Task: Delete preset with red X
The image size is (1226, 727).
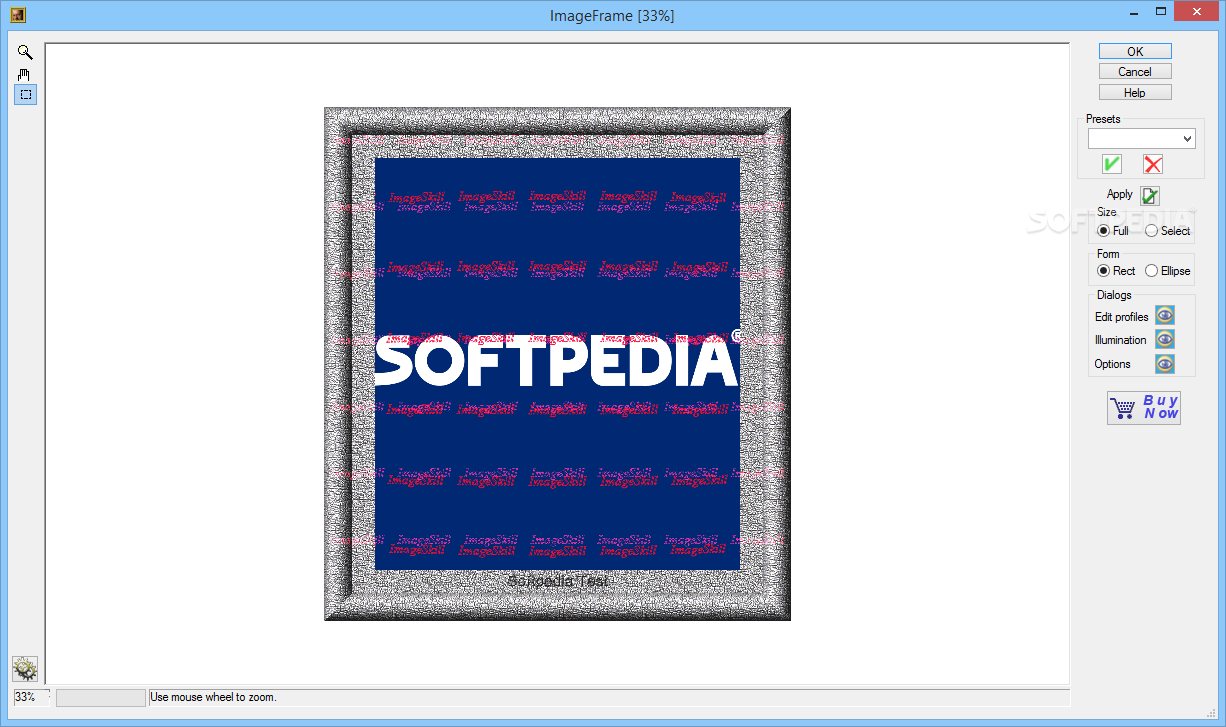Action: click(1153, 164)
